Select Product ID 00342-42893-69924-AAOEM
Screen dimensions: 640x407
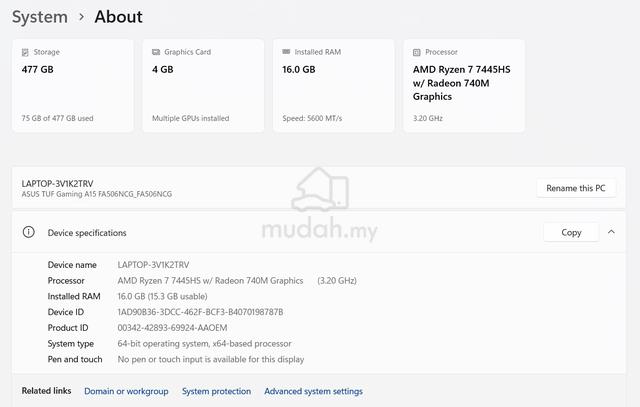click(172, 328)
